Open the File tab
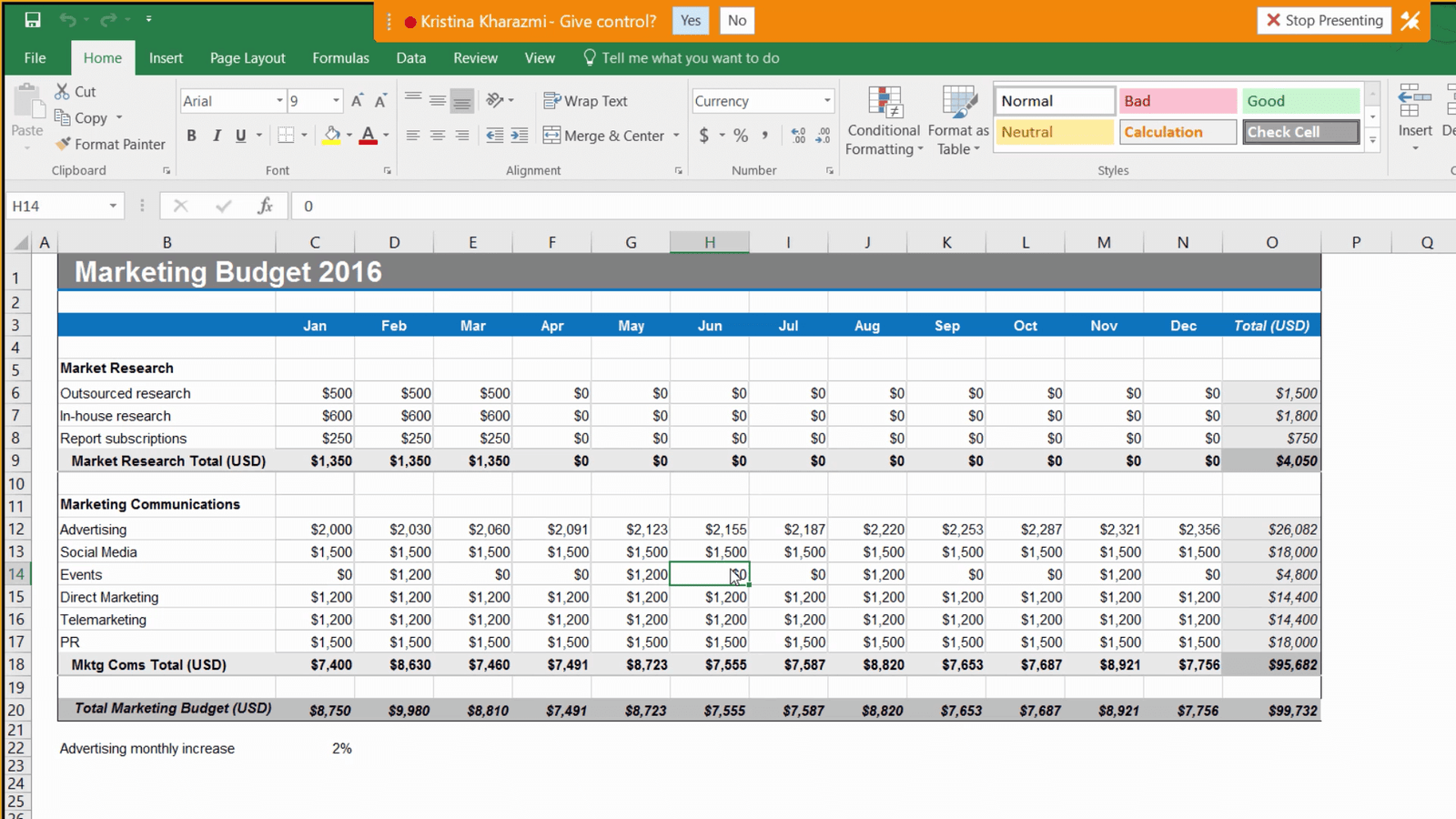1456x819 pixels. tap(35, 57)
